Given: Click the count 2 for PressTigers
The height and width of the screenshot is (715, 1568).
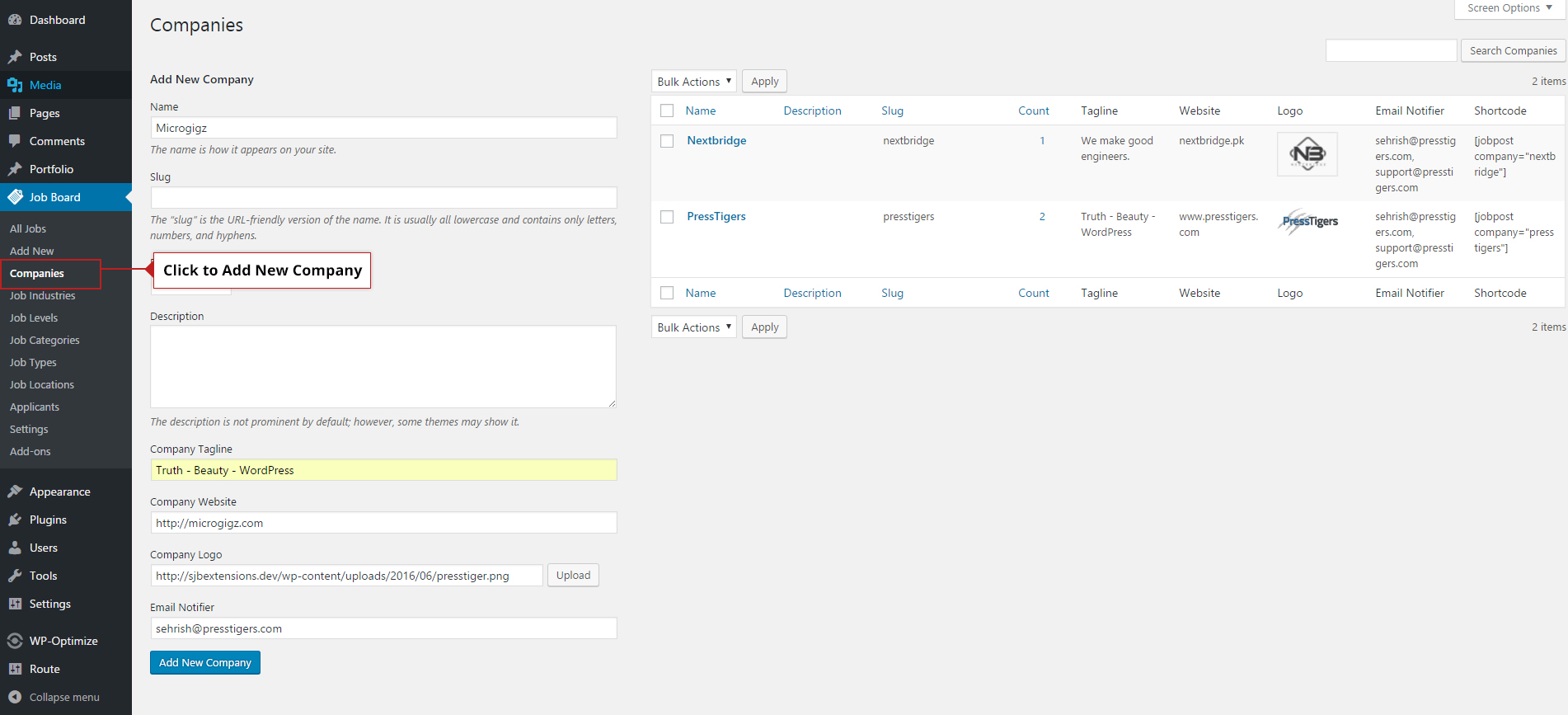Looking at the screenshot, I should tap(1042, 216).
